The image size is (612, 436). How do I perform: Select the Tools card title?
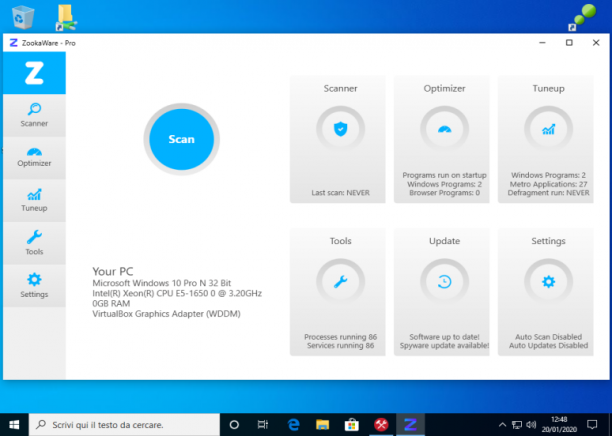tap(340, 241)
